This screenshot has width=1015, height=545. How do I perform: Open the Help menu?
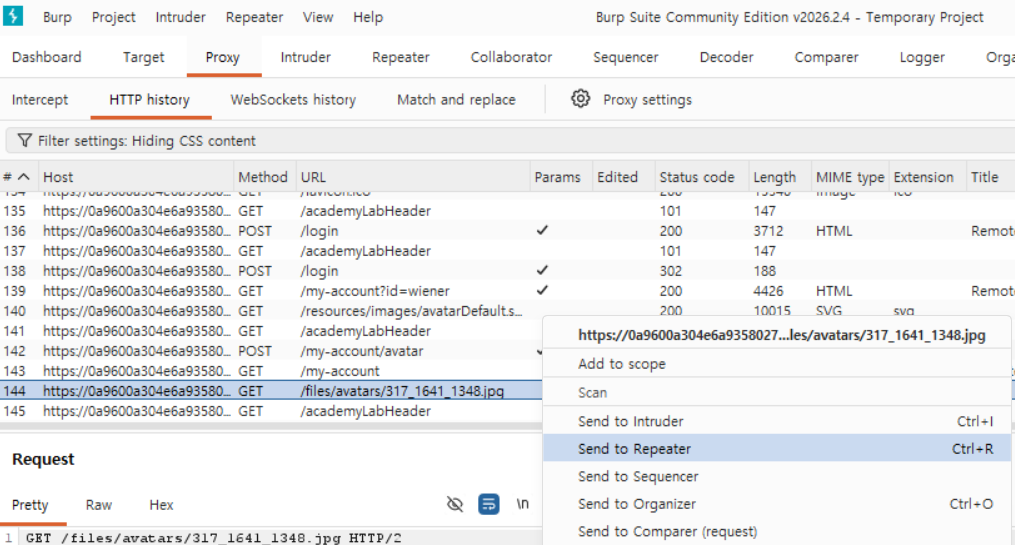coord(368,17)
